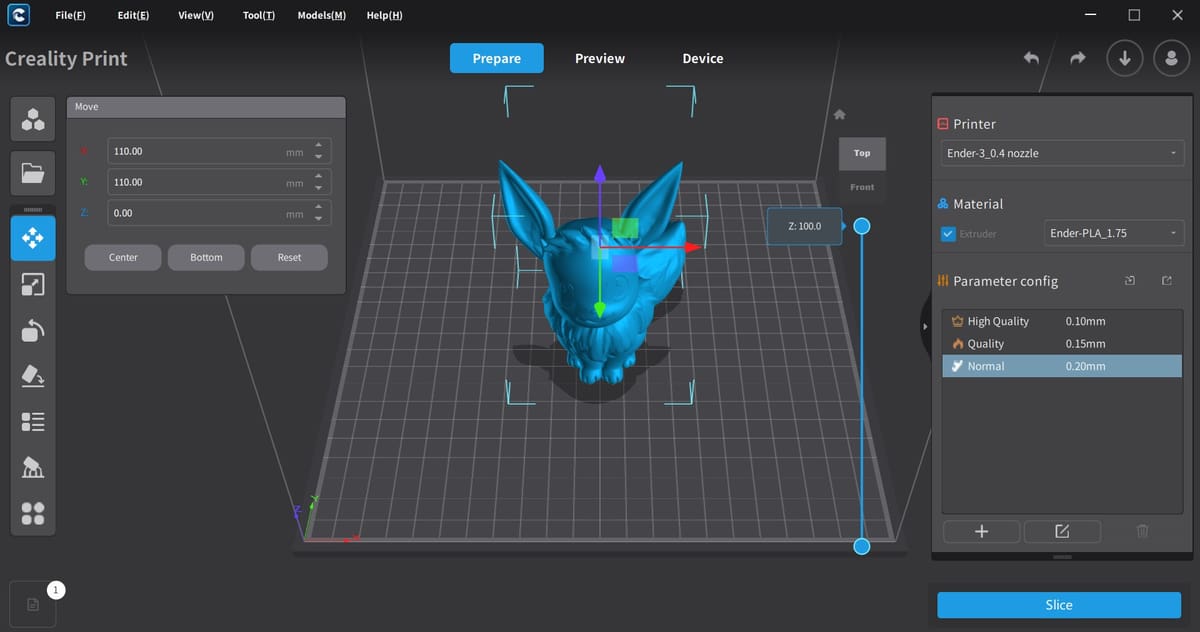Increase X position stepper up arrow
This screenshot has height=632, width=1200.
pyautogui.click(x=318, y=146)
